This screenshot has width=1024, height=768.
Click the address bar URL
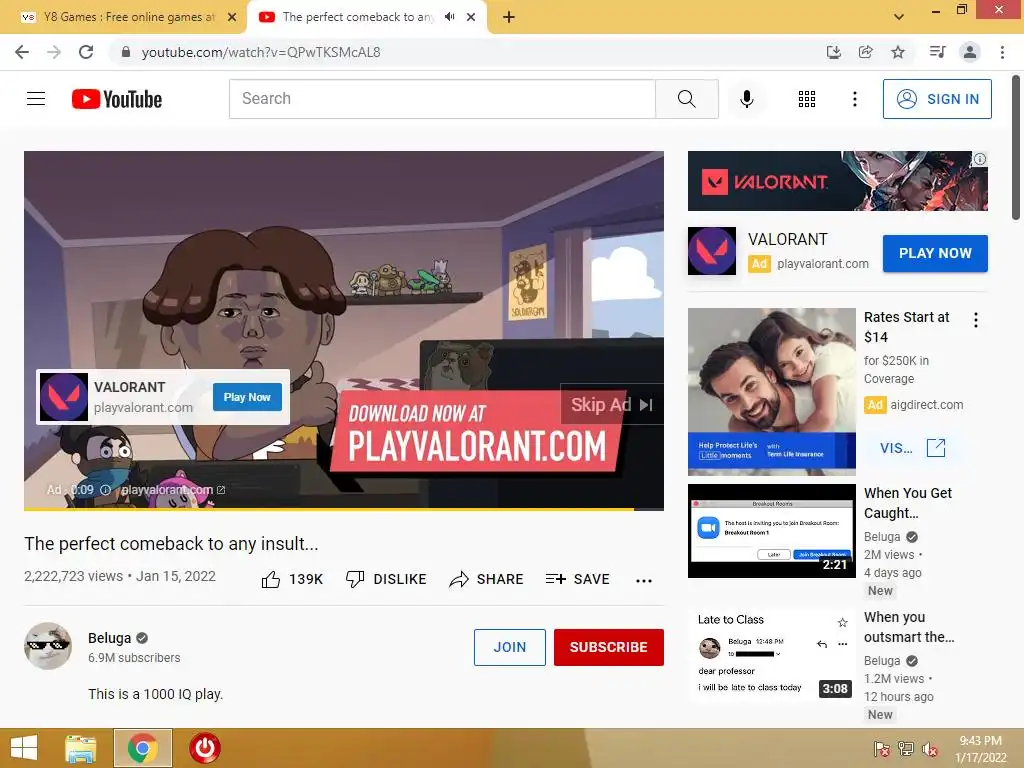(261, 52)
